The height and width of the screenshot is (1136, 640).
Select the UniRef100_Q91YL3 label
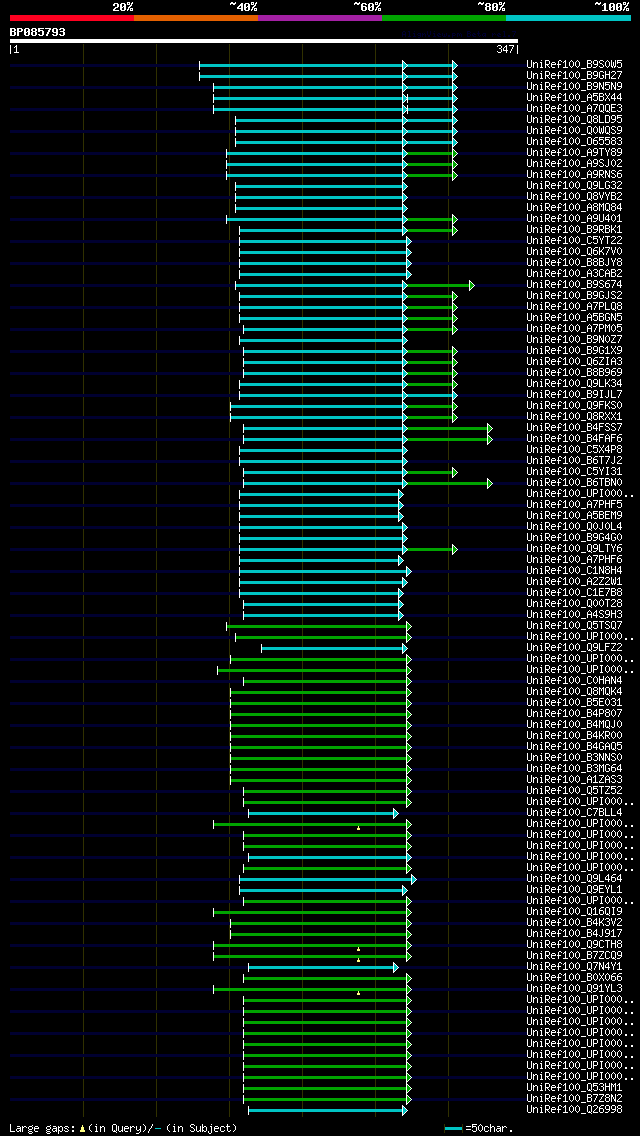574,987
